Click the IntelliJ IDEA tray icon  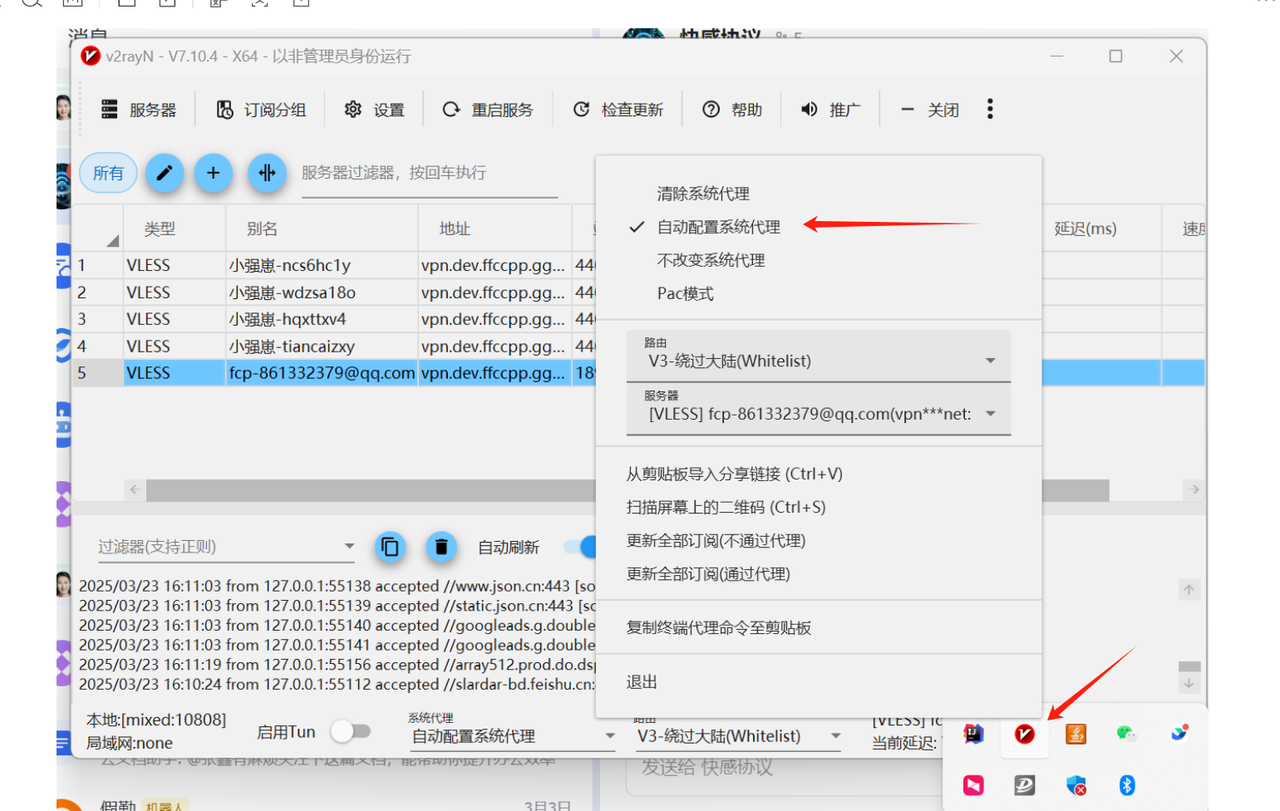[973, 735]
